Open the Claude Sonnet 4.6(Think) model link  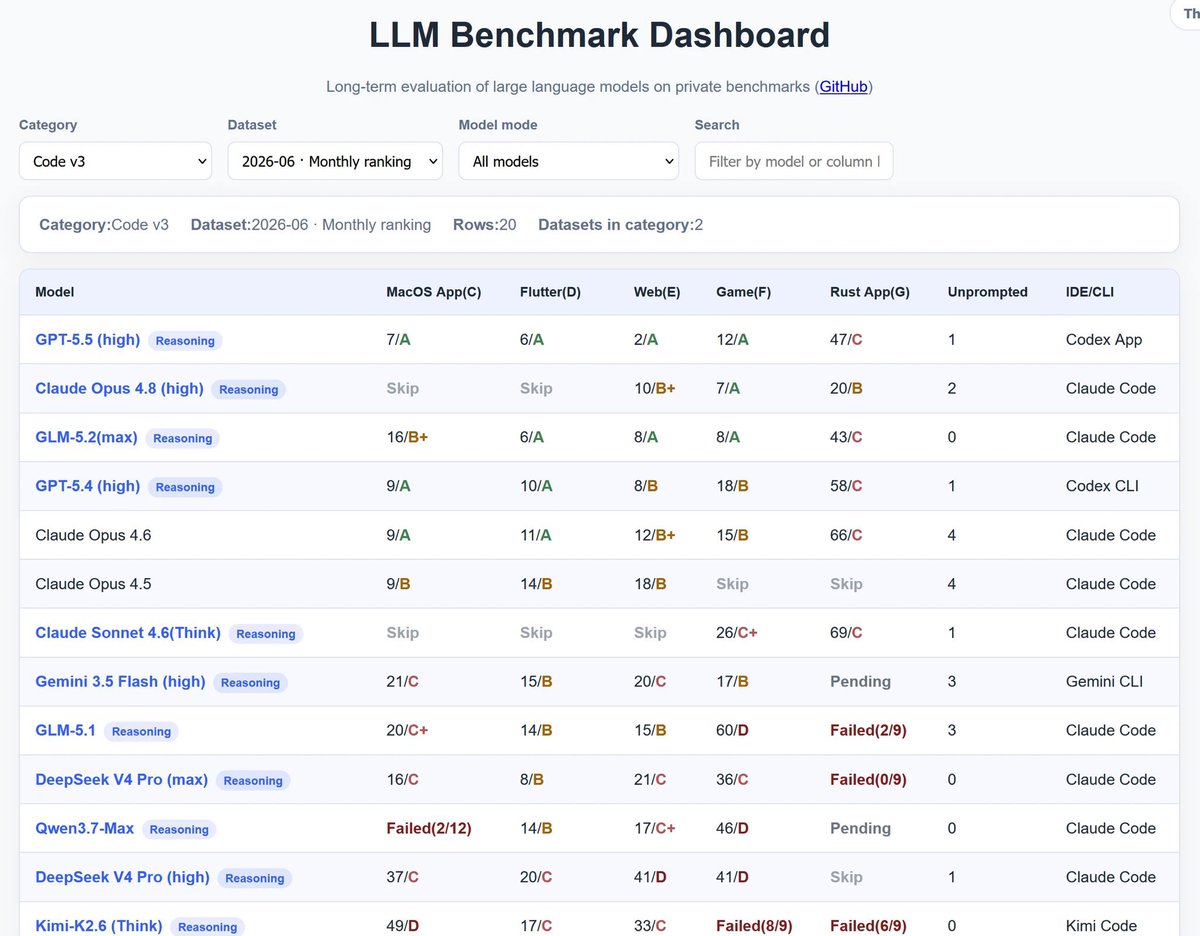[x=128, y=633]
